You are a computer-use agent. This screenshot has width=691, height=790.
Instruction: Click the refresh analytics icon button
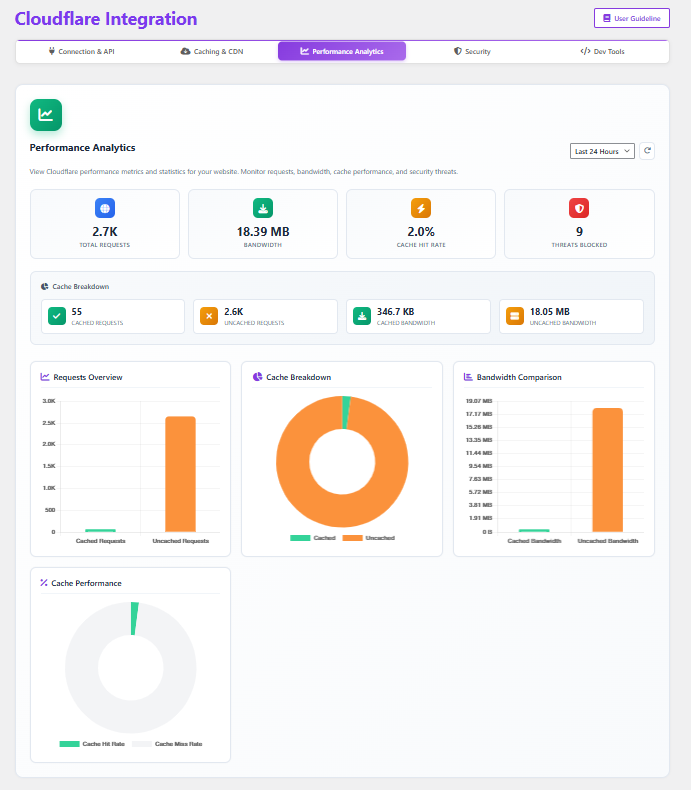click(647, 151)
